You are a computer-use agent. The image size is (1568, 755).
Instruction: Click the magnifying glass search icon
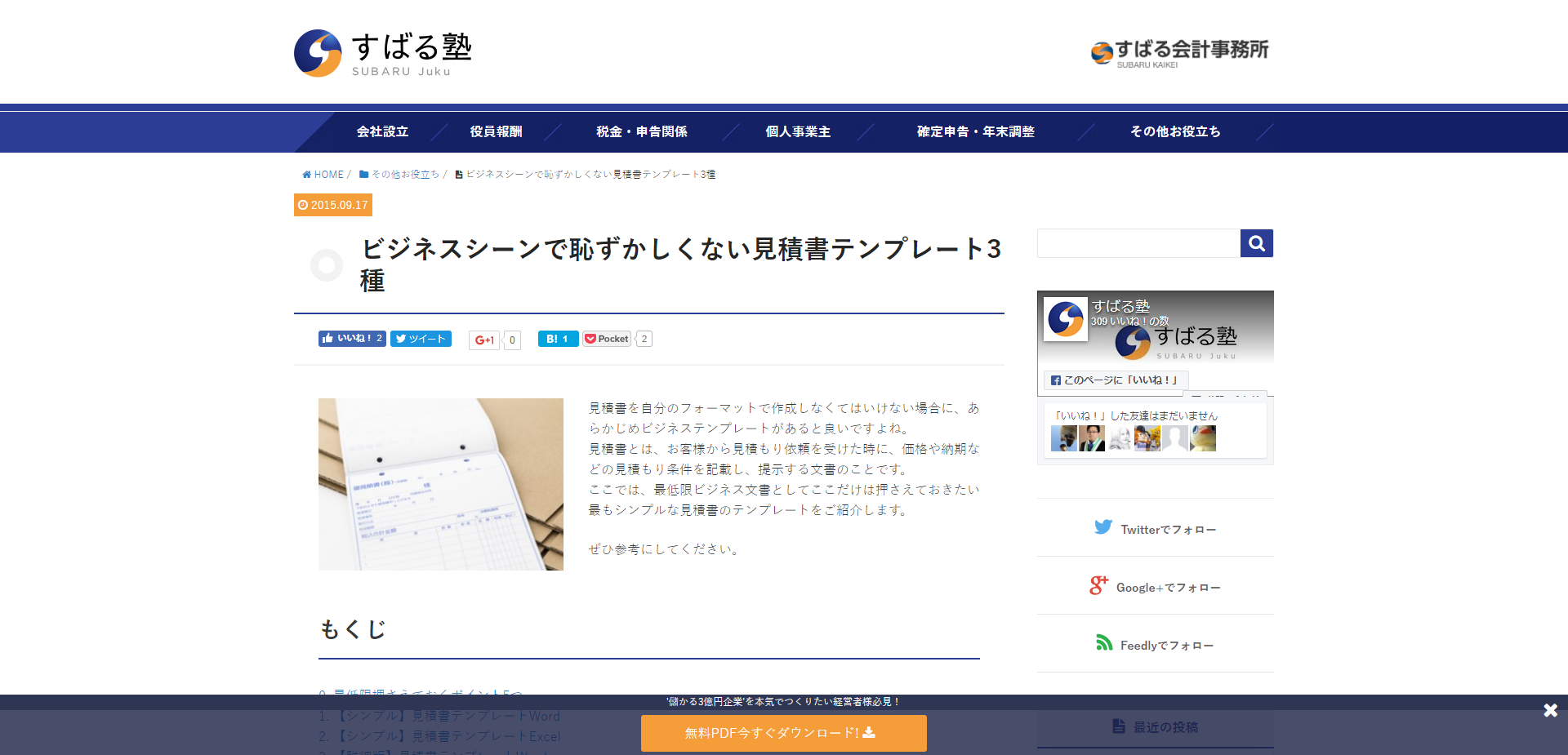click(x=1256, y=242)
